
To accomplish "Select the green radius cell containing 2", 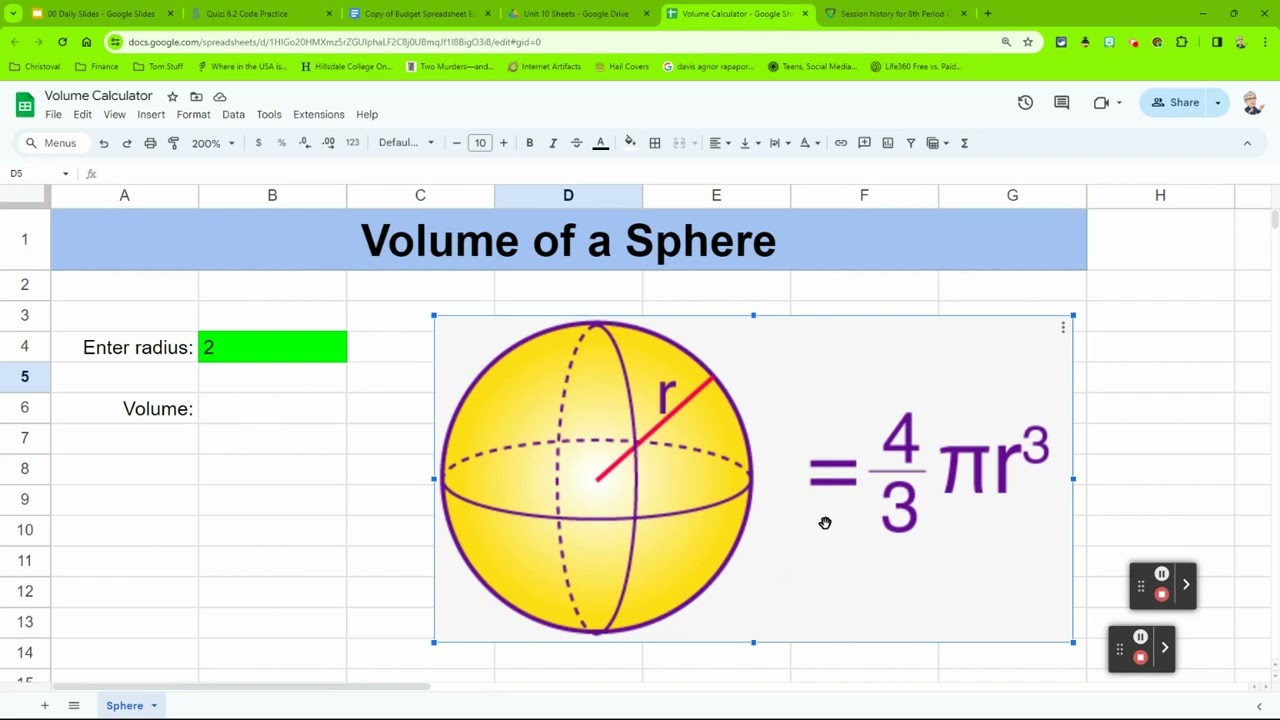I will (x=272, y=347).
